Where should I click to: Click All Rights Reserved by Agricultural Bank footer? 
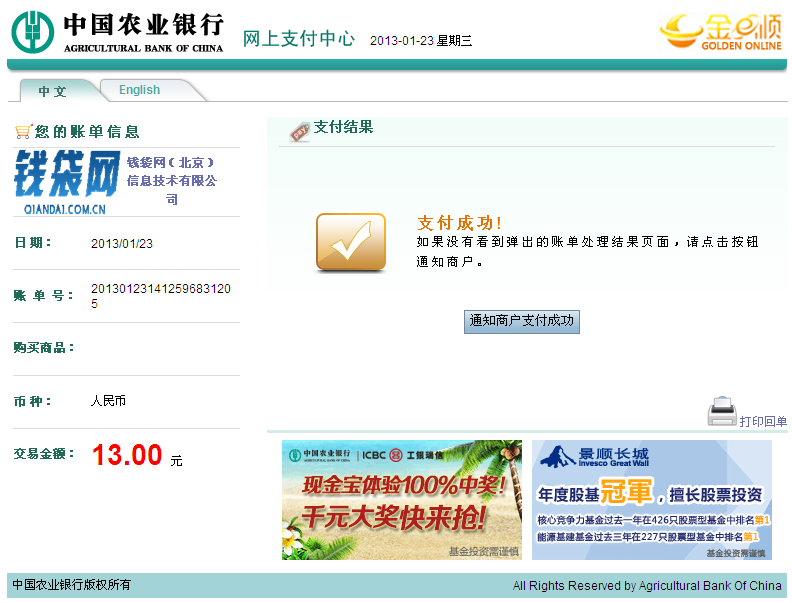(x=647, y=585)
